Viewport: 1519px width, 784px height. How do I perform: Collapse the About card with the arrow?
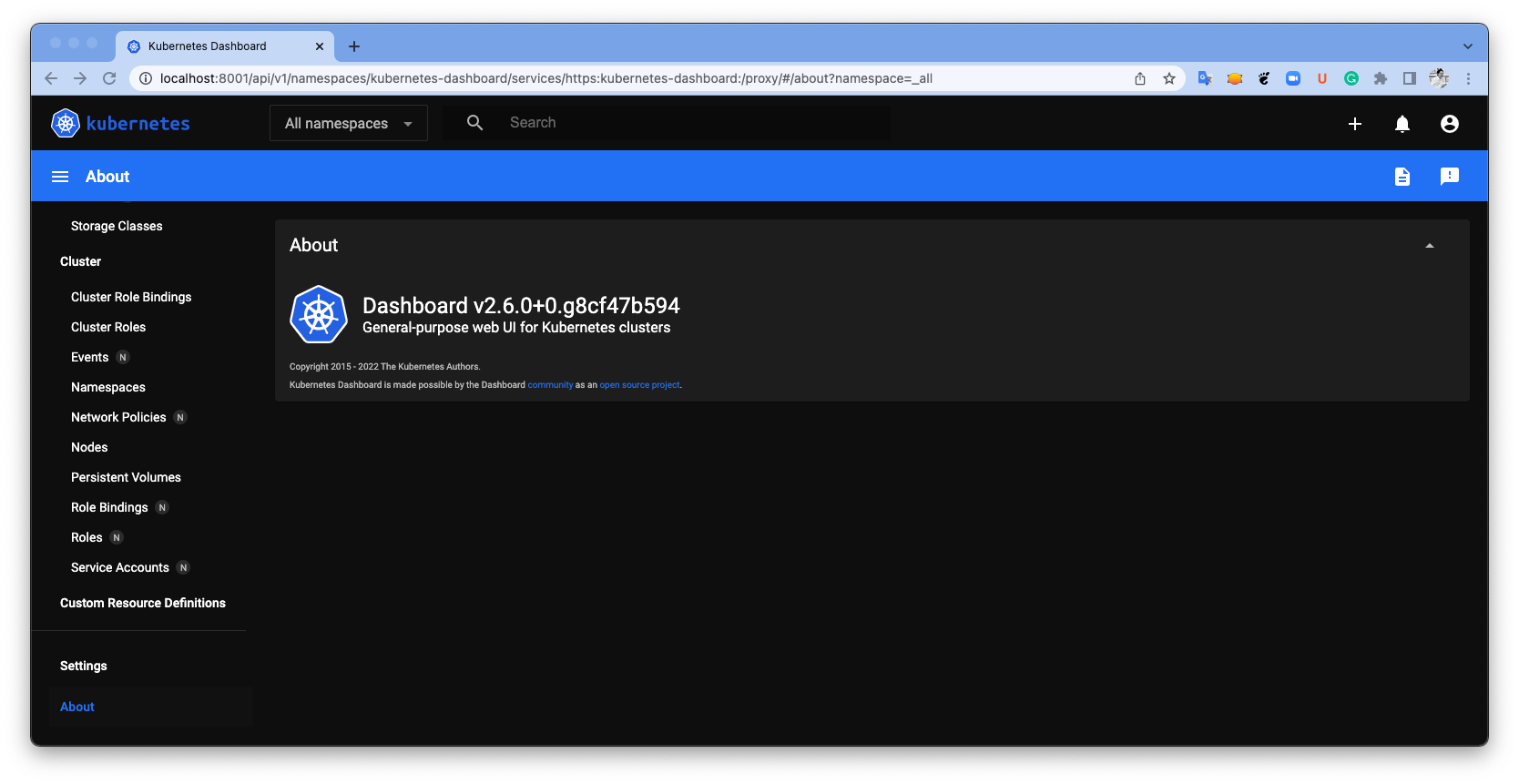(1430, 246)
